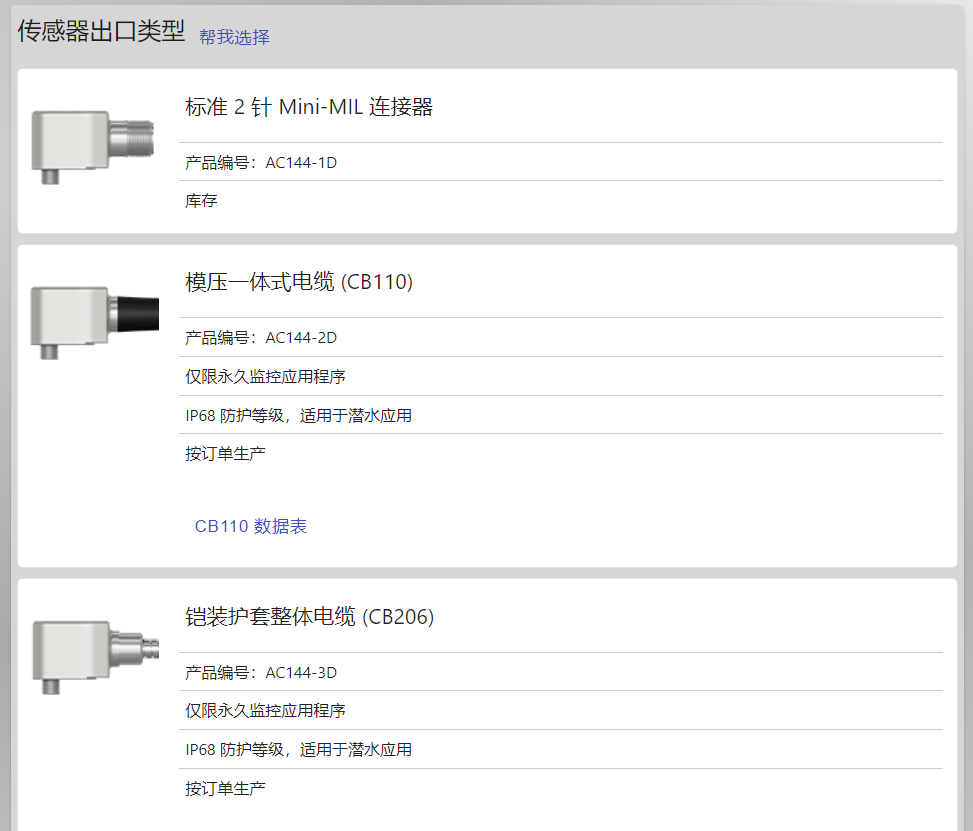Click 按订单生产 under AC144-2D
The height and width of the screenshot is (831, 973).
point(225,454)
